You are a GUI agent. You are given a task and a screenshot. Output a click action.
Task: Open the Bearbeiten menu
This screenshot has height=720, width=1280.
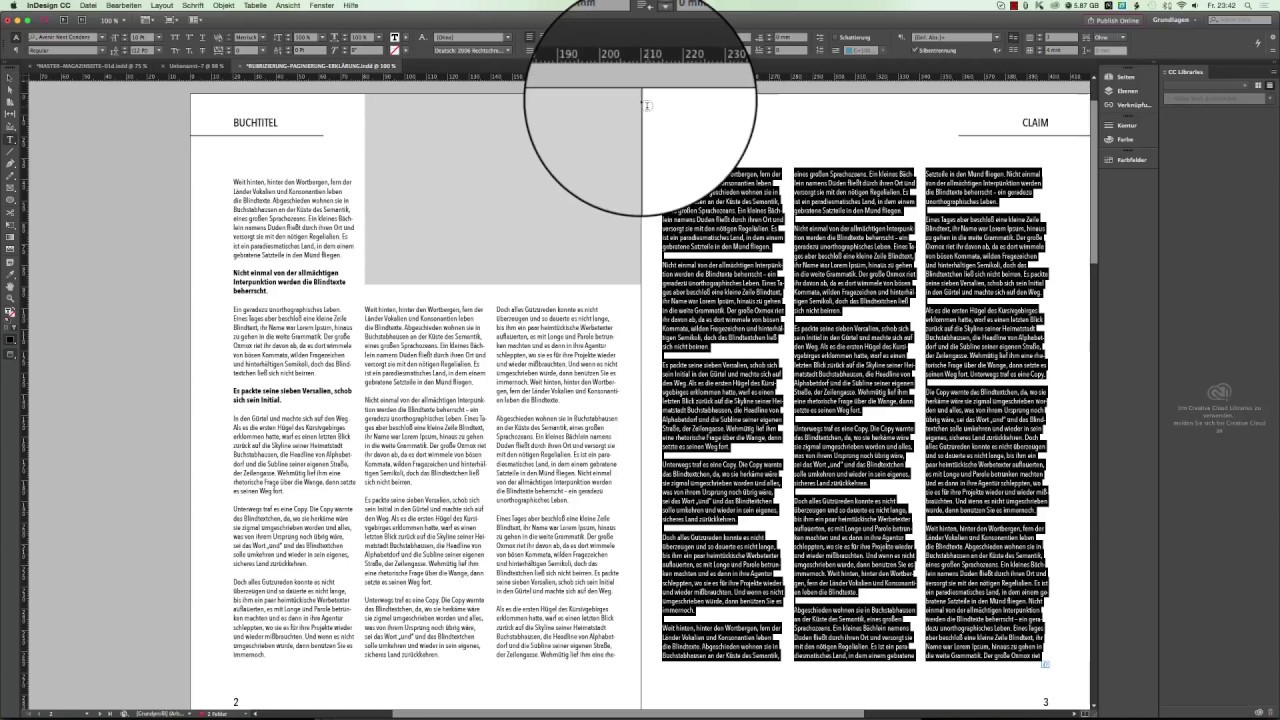124,6
